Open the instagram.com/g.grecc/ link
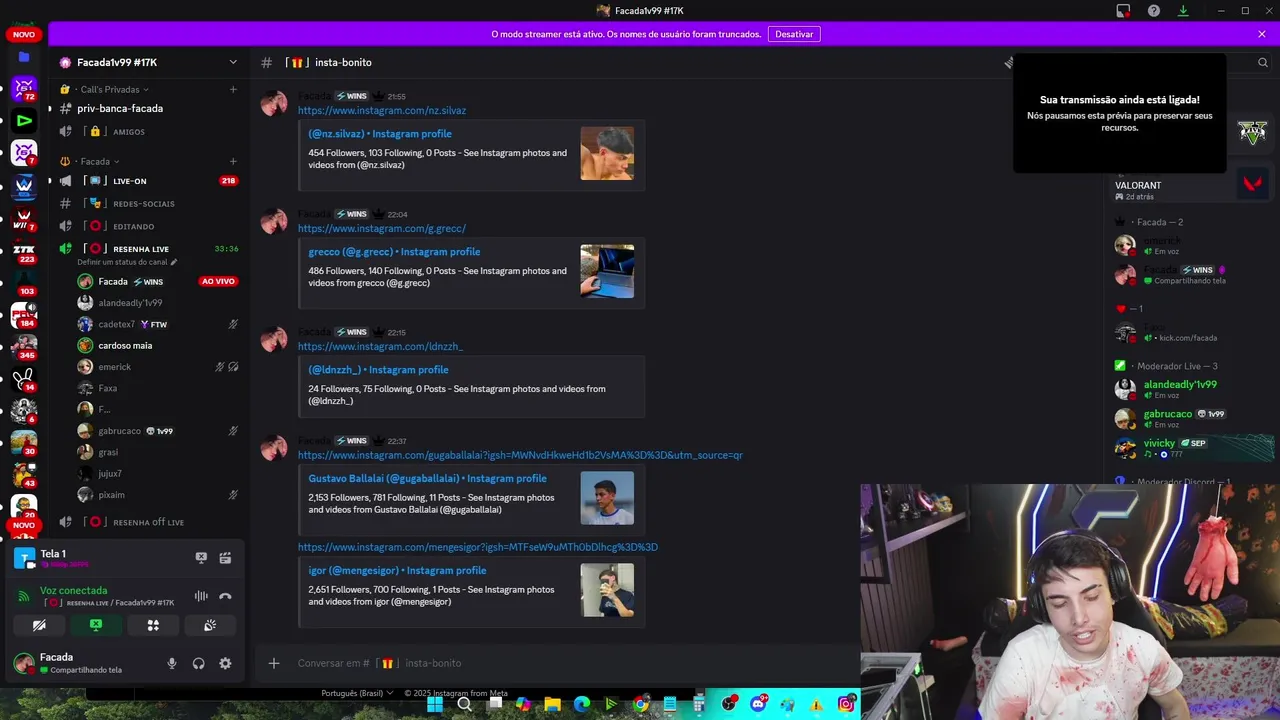 382,228
